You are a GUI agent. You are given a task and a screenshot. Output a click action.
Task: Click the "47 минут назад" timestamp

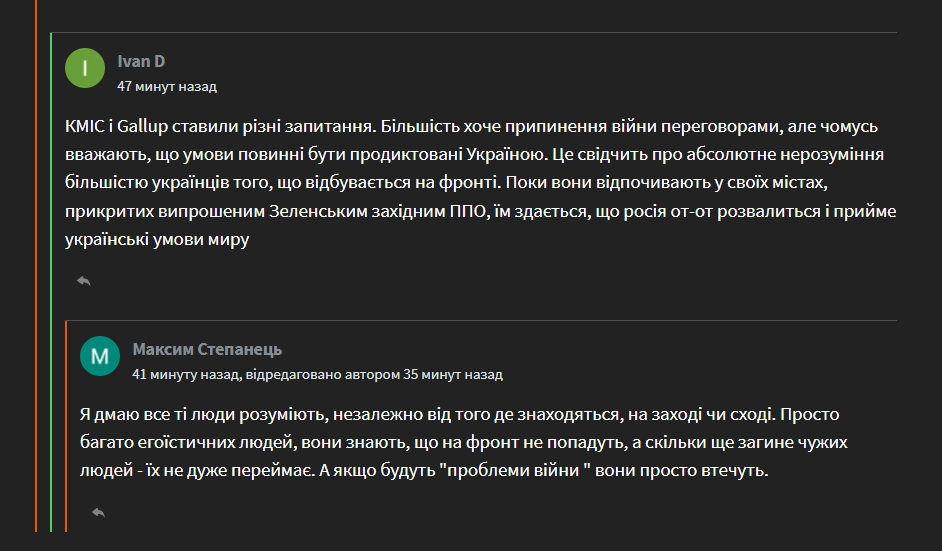(167, 87)
